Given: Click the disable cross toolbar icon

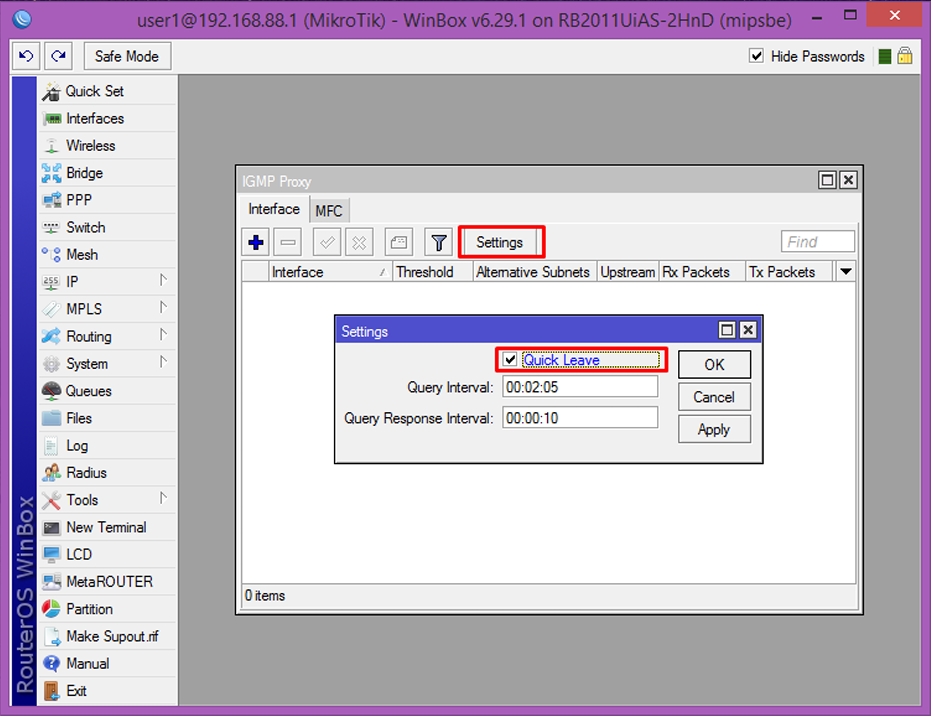Looking at the screenshot, I should click(359, 242).
